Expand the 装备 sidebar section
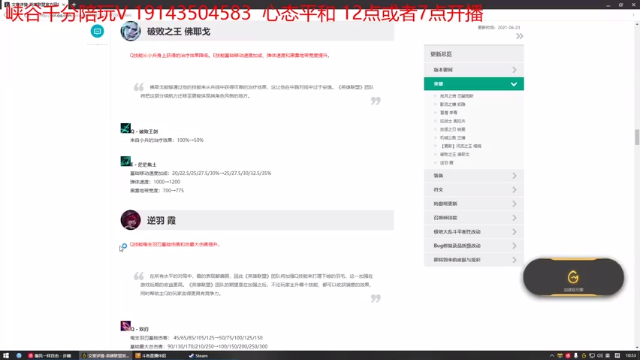The height and width of the screenshot is (360, 640). pos(474,176)
